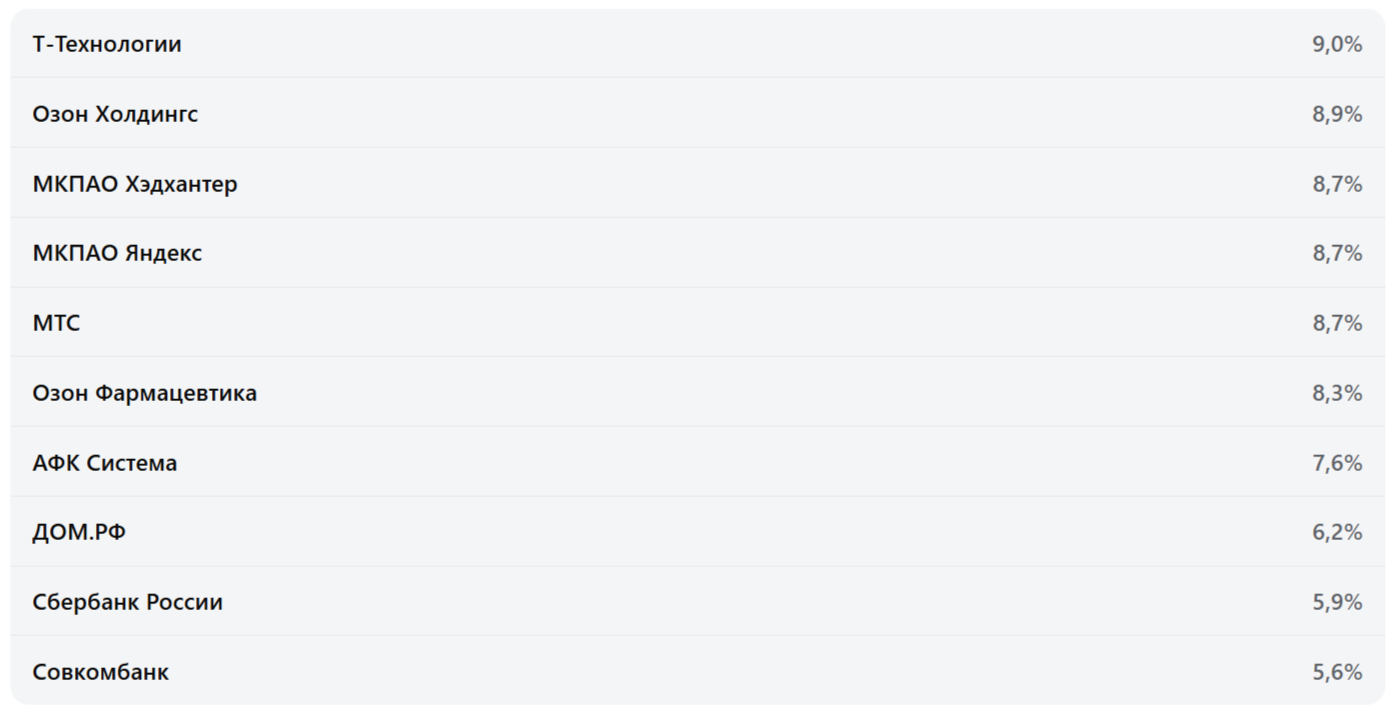Click the МКПАО Яндекс holding name

(x=117, y=253)
